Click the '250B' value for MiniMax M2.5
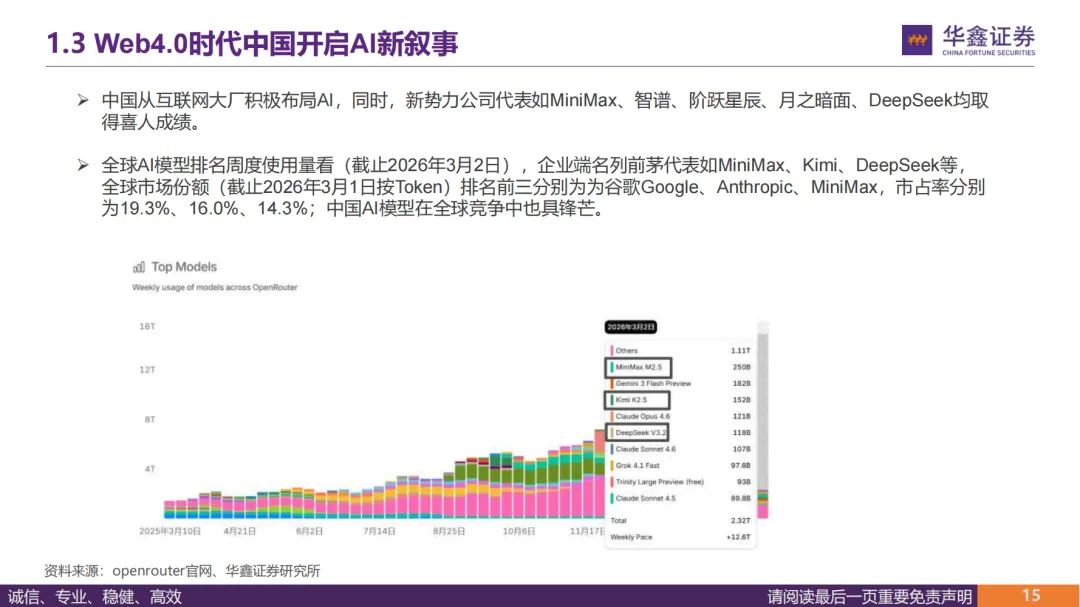This screenshot has height=607, width=1080. point(742,367)
